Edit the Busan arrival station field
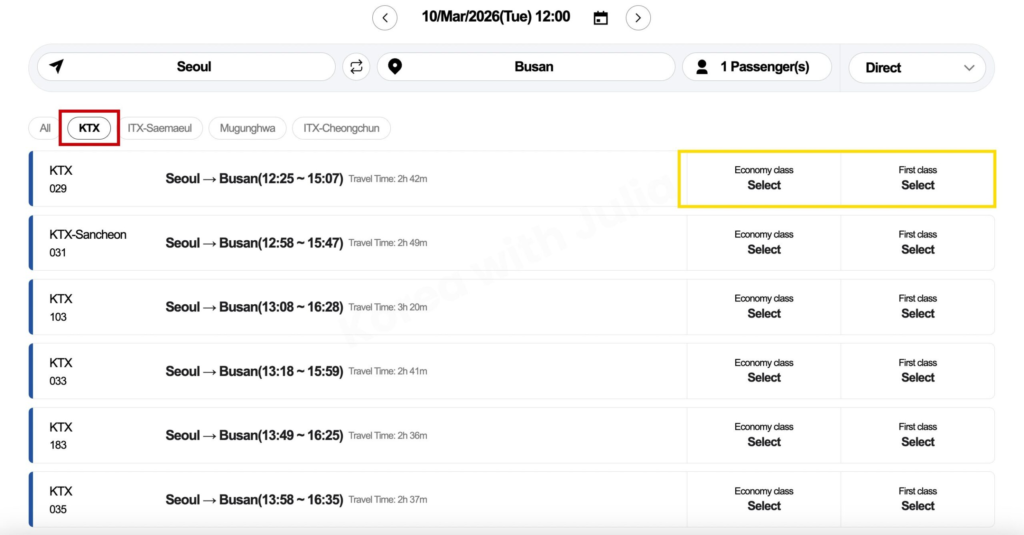This screenshot has width=1024, height=535. click(x=526, y=67)
